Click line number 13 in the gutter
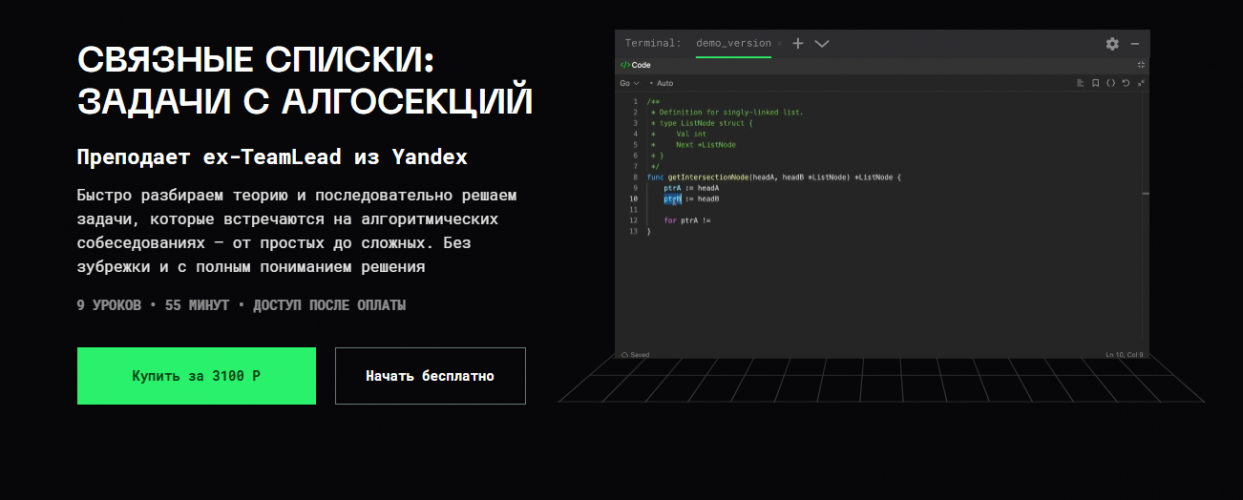This screenshot has width=1243, height=500. point(634,231)
